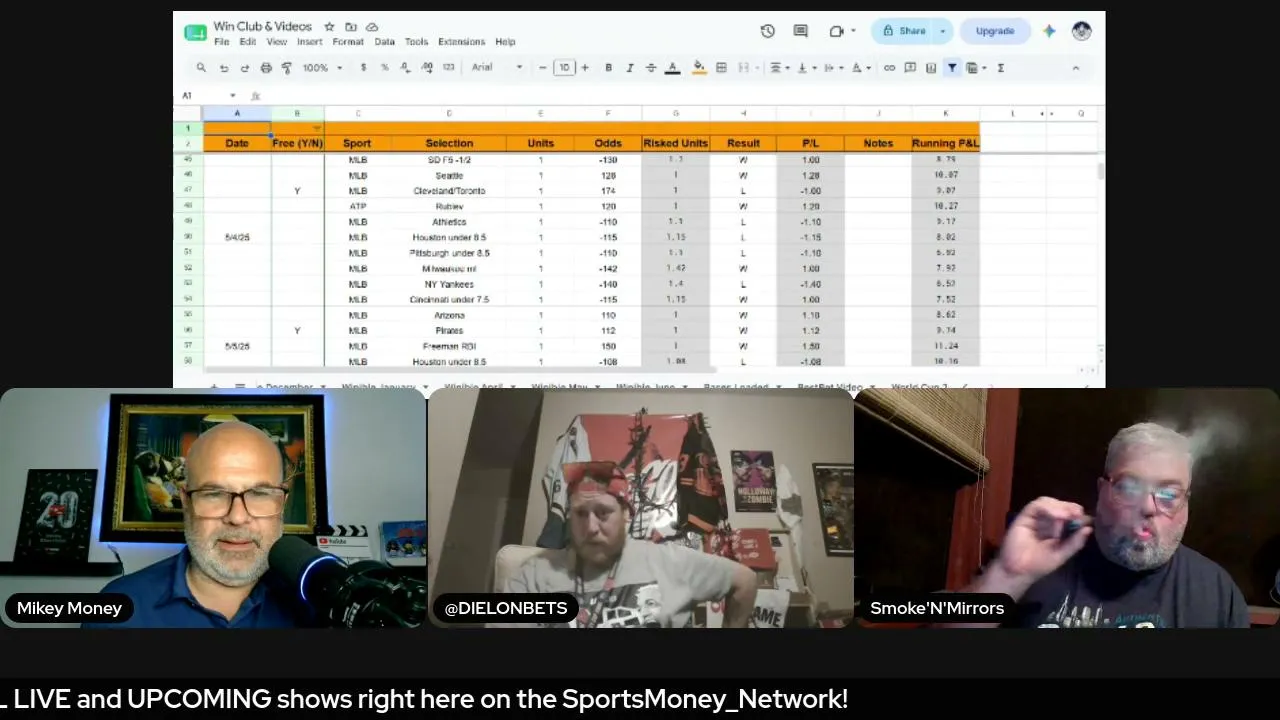The width and height of the screenshot is (1280, 720).
Task: Open the View menu
Action: pyautogui.click(x=277, y=42)
